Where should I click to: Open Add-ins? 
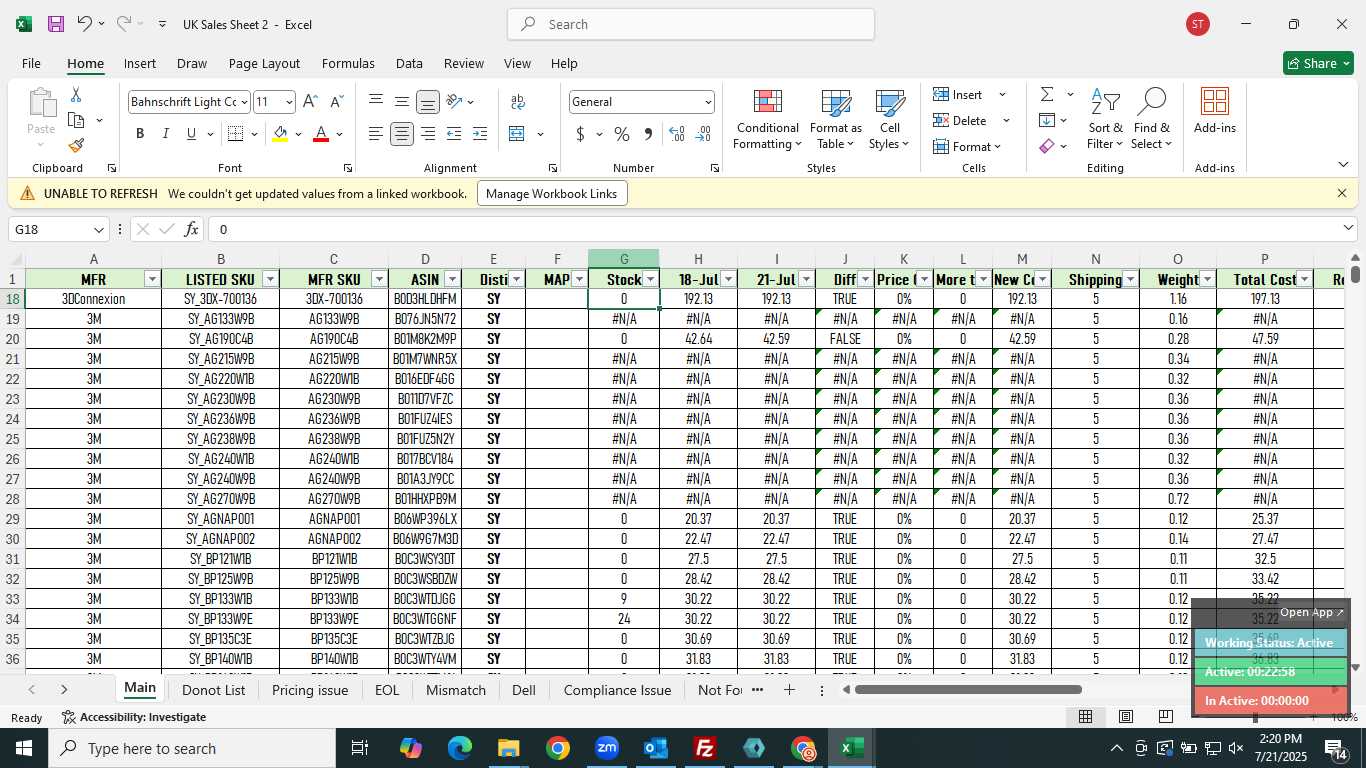[x=1215, y=112]
